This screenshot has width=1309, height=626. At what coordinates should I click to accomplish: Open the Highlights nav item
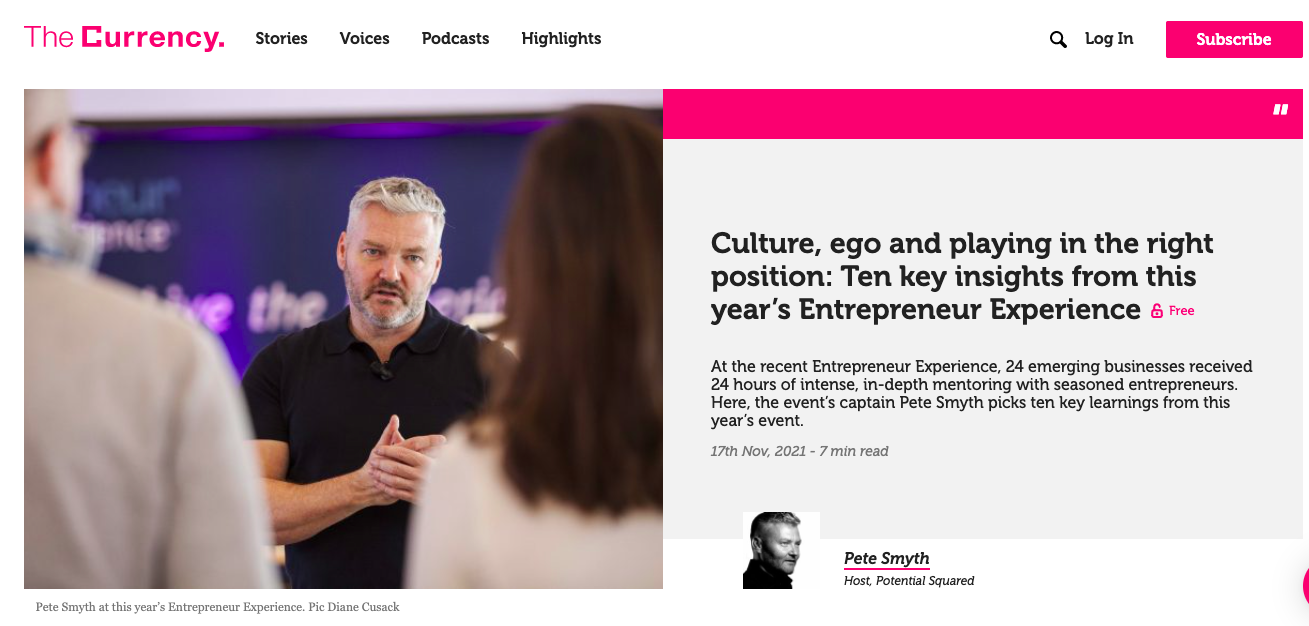pyautogui.click(x=561, y=39)
